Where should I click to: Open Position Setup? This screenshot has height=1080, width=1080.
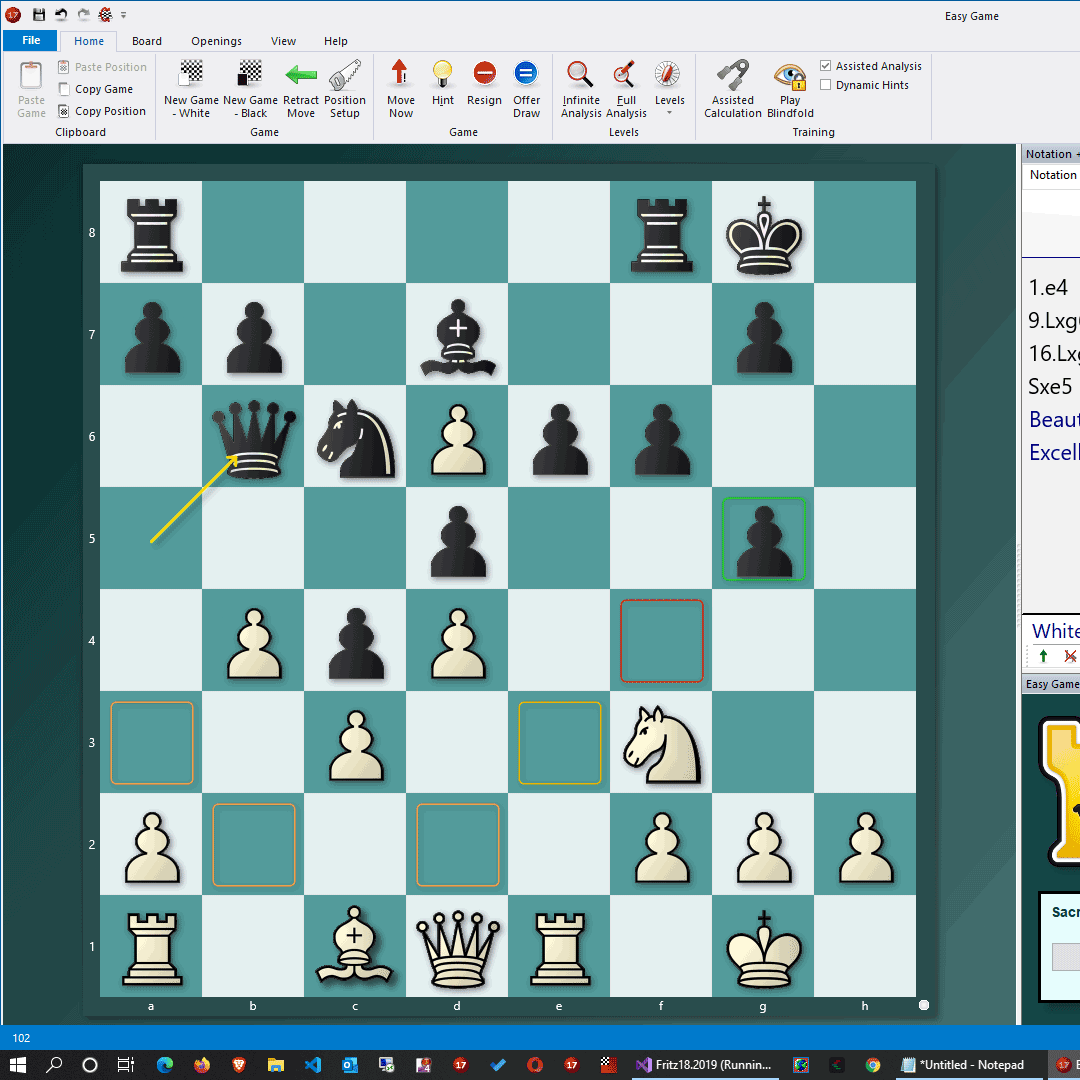[x=345, y=88]
